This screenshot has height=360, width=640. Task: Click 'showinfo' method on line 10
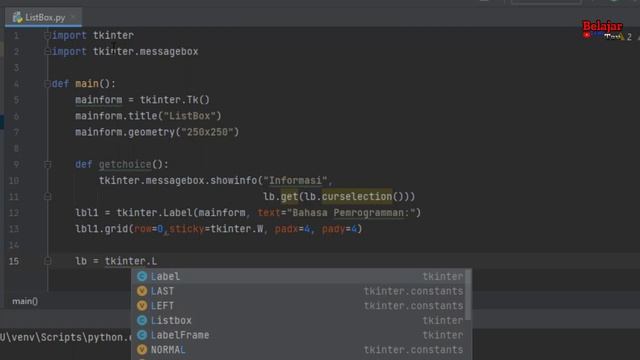click(x=234, y=180)
